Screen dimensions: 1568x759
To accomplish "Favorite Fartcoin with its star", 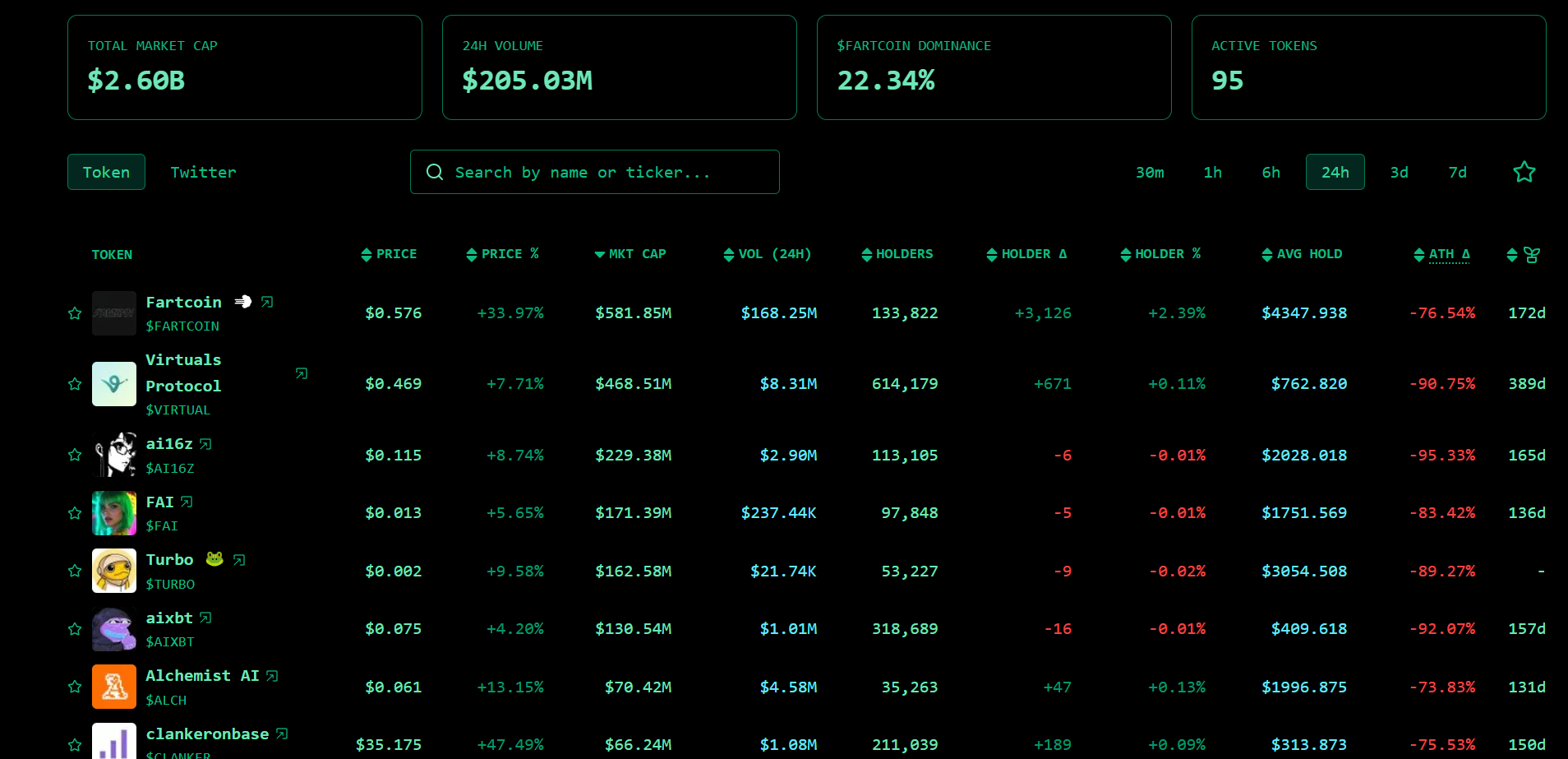I will 75,313.
